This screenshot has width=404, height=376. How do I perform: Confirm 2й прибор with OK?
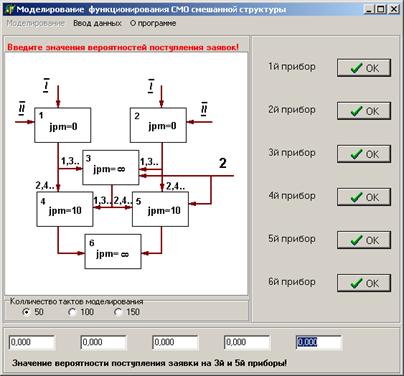click(364, 111)
